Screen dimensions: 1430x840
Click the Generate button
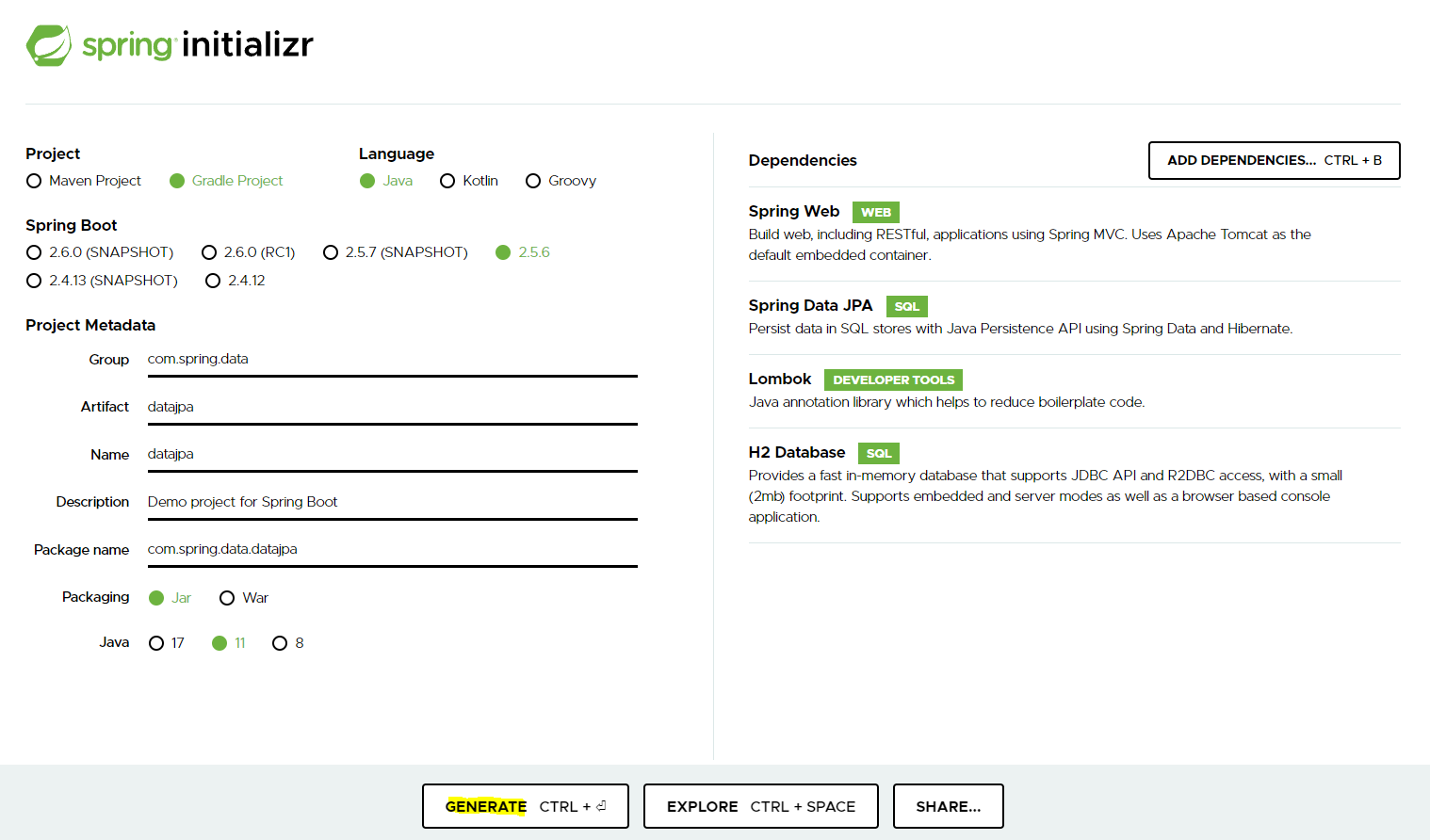[526, 806]
